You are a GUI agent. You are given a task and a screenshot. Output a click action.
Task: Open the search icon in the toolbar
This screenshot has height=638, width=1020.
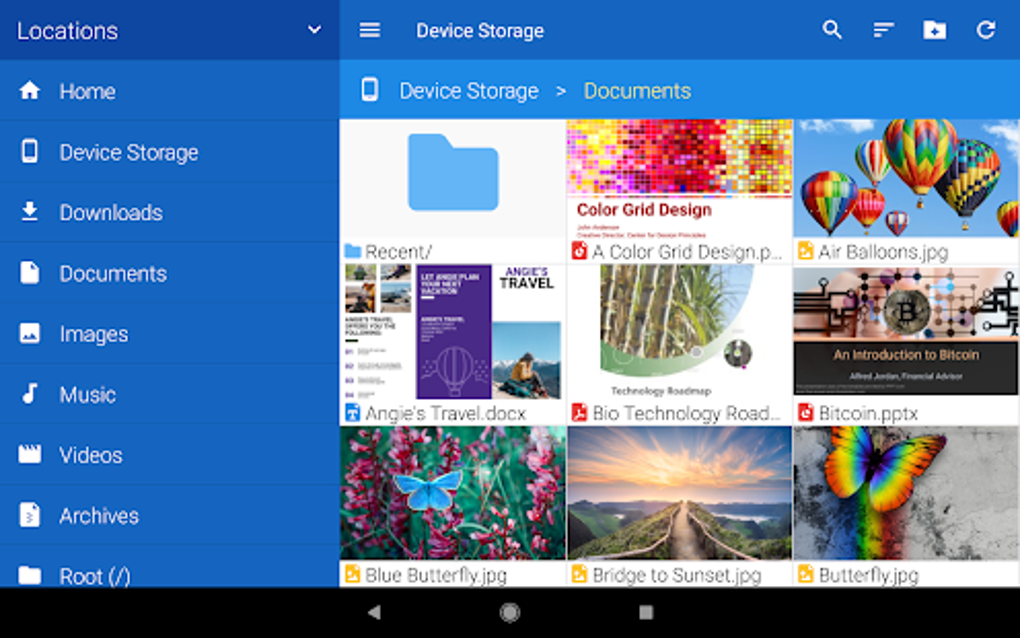tap(832, 30)
